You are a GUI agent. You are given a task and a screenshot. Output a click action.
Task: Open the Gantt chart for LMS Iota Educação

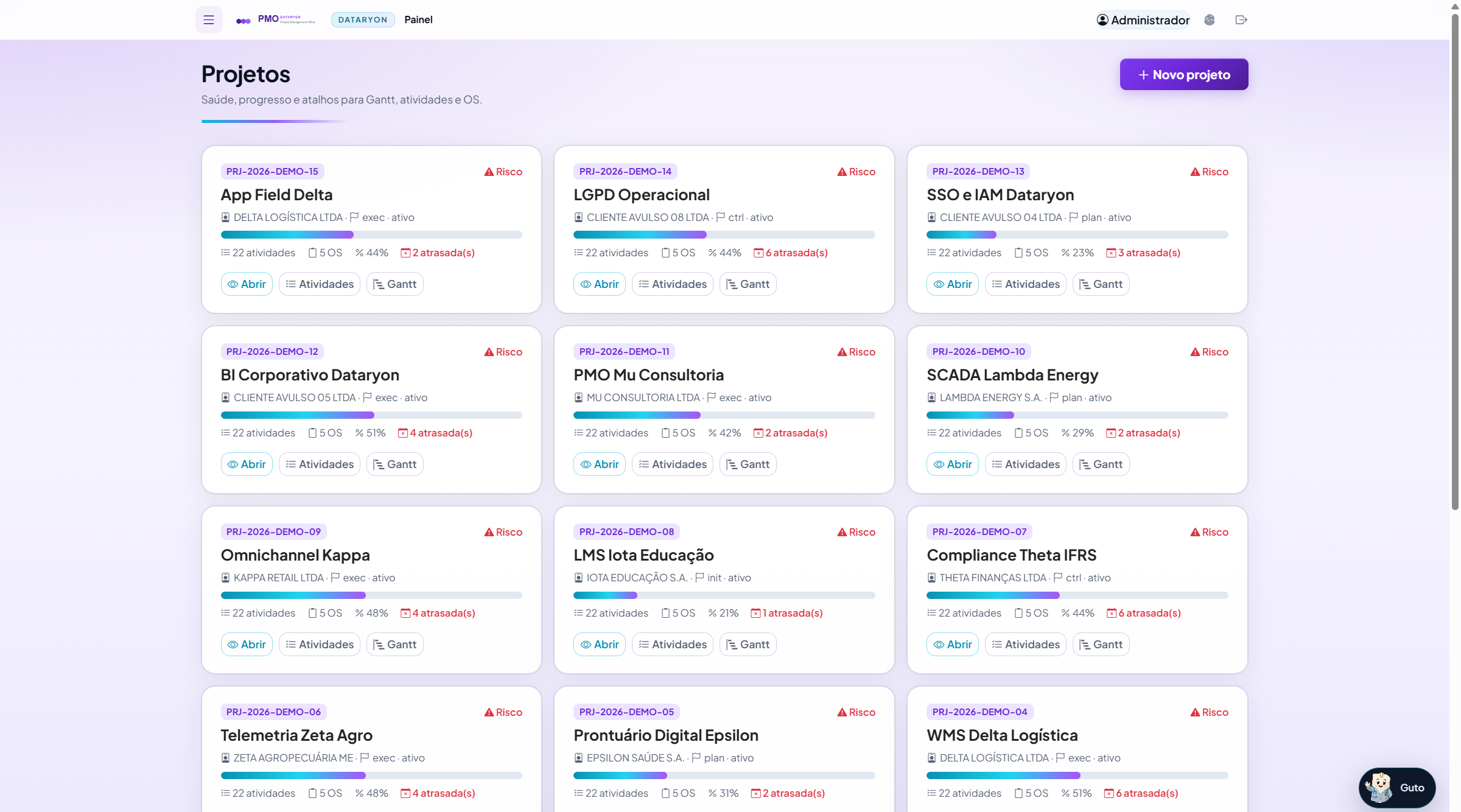pos(748,645)
